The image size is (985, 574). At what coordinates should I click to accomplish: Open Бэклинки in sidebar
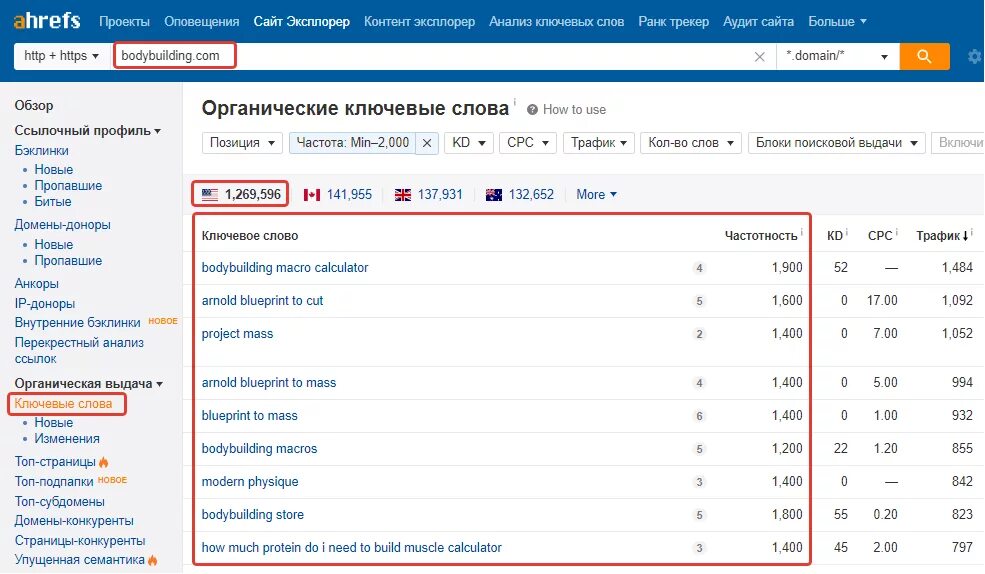point(41,151)
